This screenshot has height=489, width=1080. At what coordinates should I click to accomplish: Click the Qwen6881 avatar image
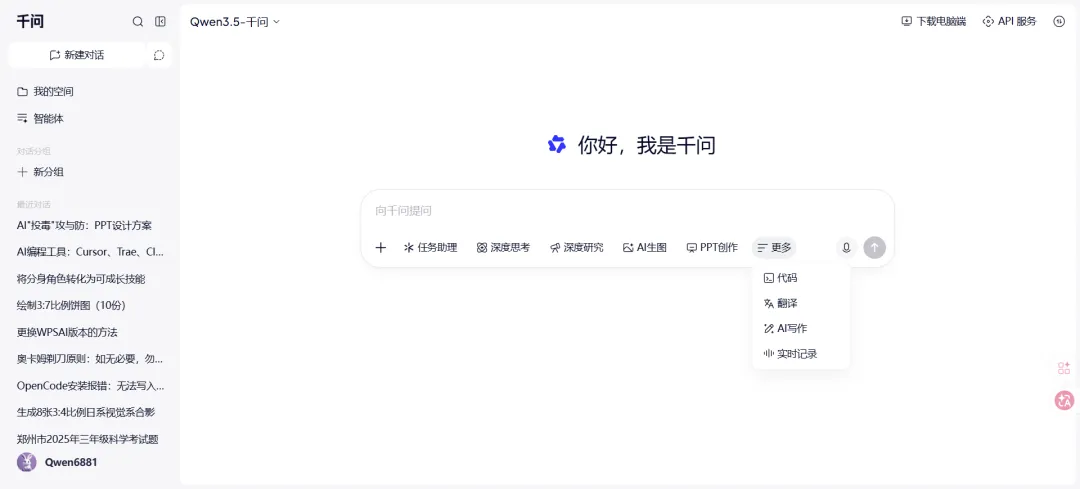click(27, 462)
